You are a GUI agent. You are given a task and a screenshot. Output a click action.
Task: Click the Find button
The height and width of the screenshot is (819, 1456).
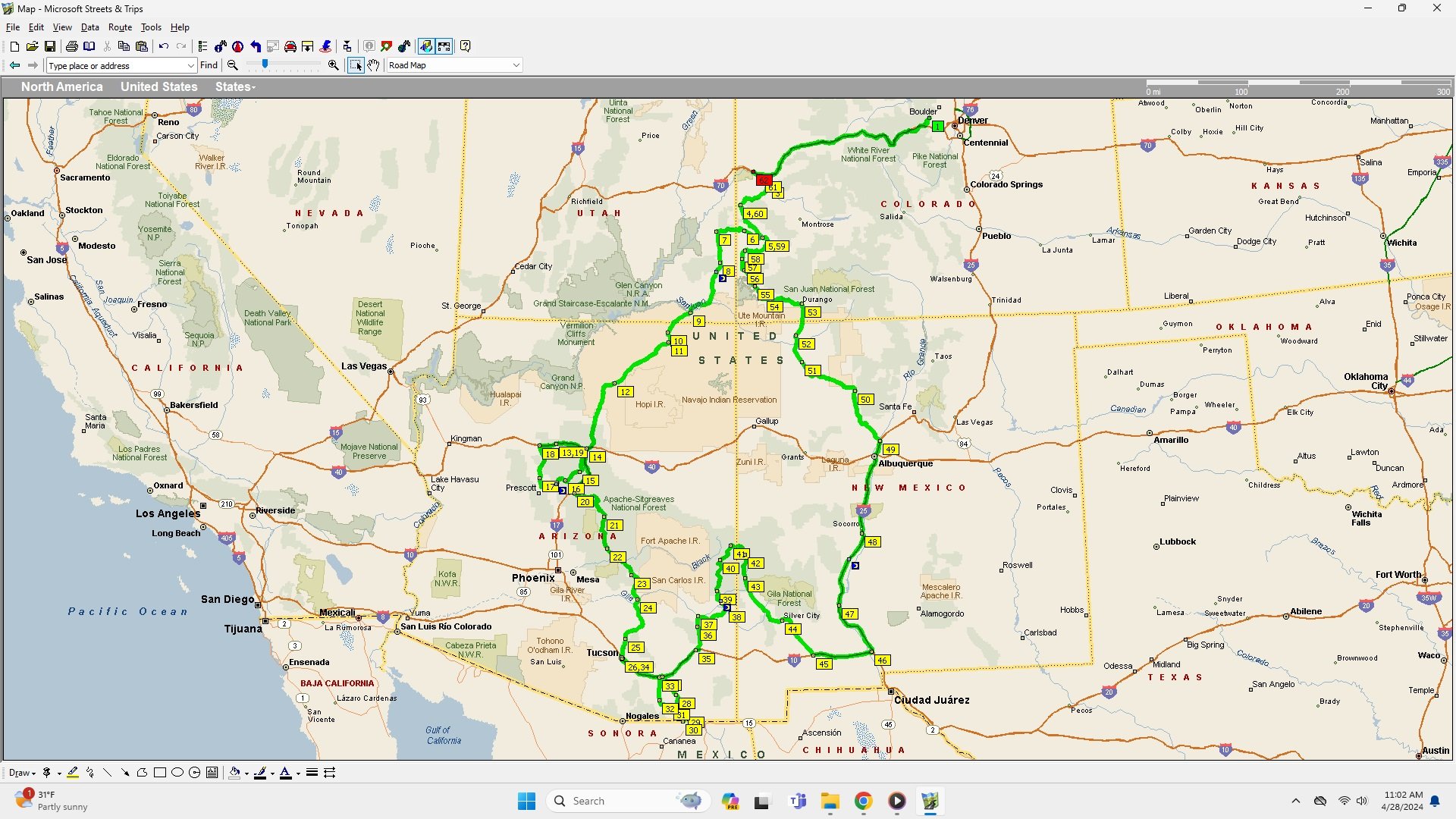[x=209, y=65]
